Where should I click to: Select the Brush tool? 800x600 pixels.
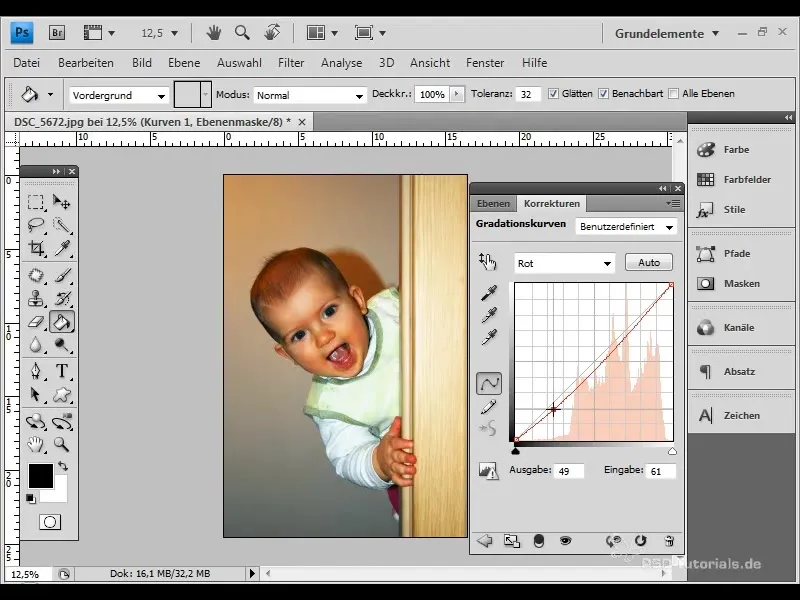pyautogui.click(x=62, y=276)
